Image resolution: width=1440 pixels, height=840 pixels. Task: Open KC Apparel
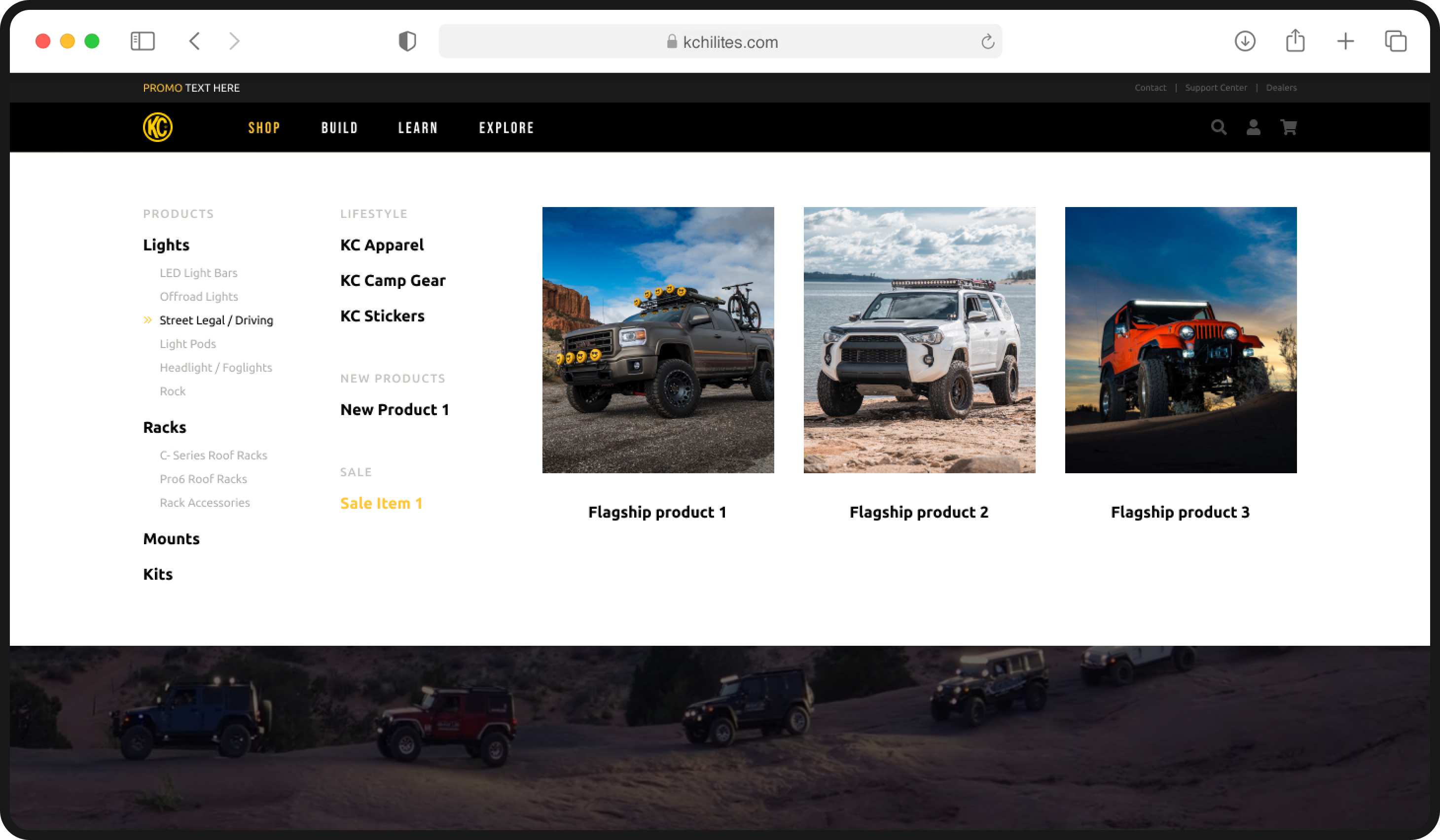coord(382,245)
